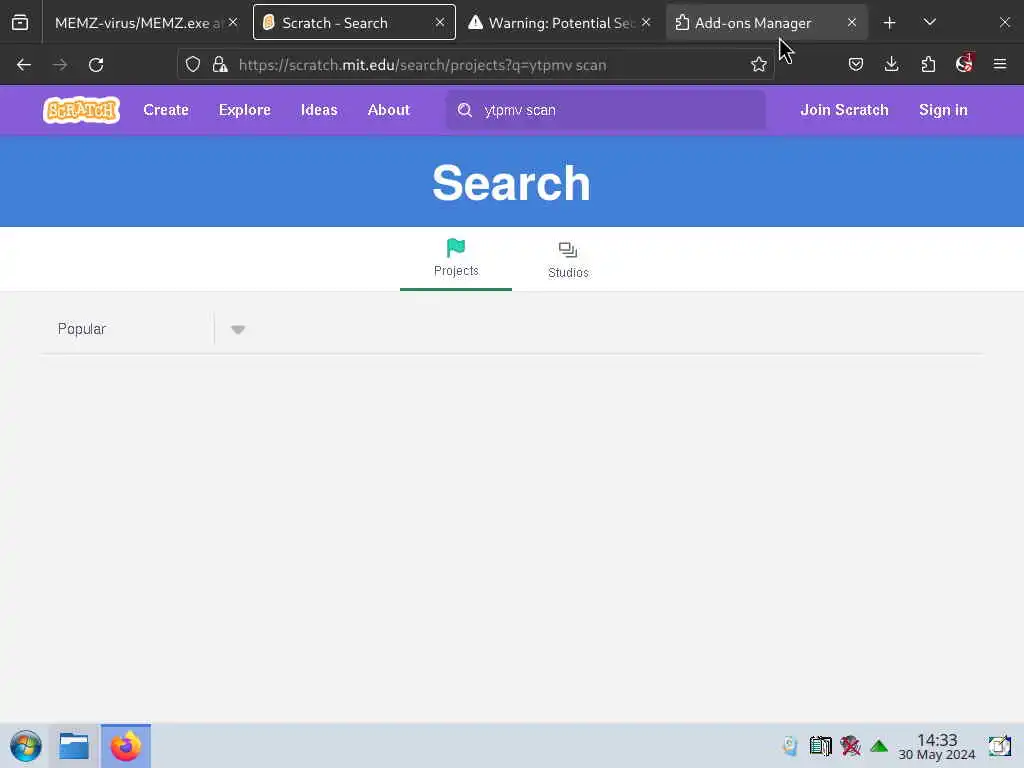The width and height of the screenshot is (1024, 768).
Task: Click the disconnected network tray icon
Action: click(850, 746)
